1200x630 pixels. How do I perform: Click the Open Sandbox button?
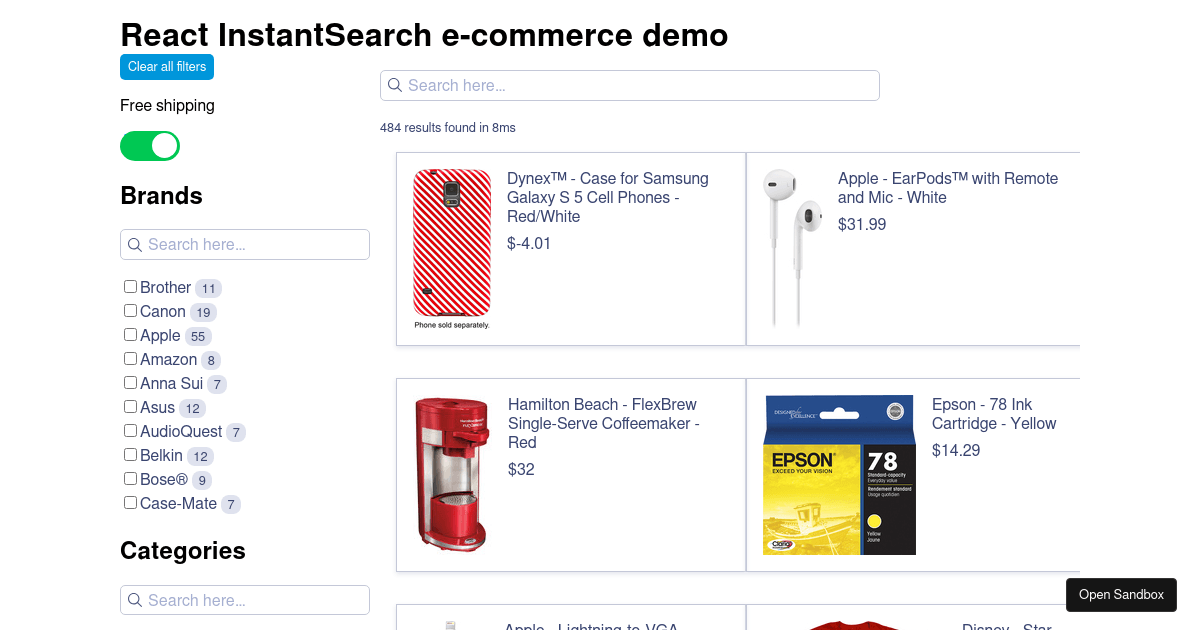[x=1121, y=595]
